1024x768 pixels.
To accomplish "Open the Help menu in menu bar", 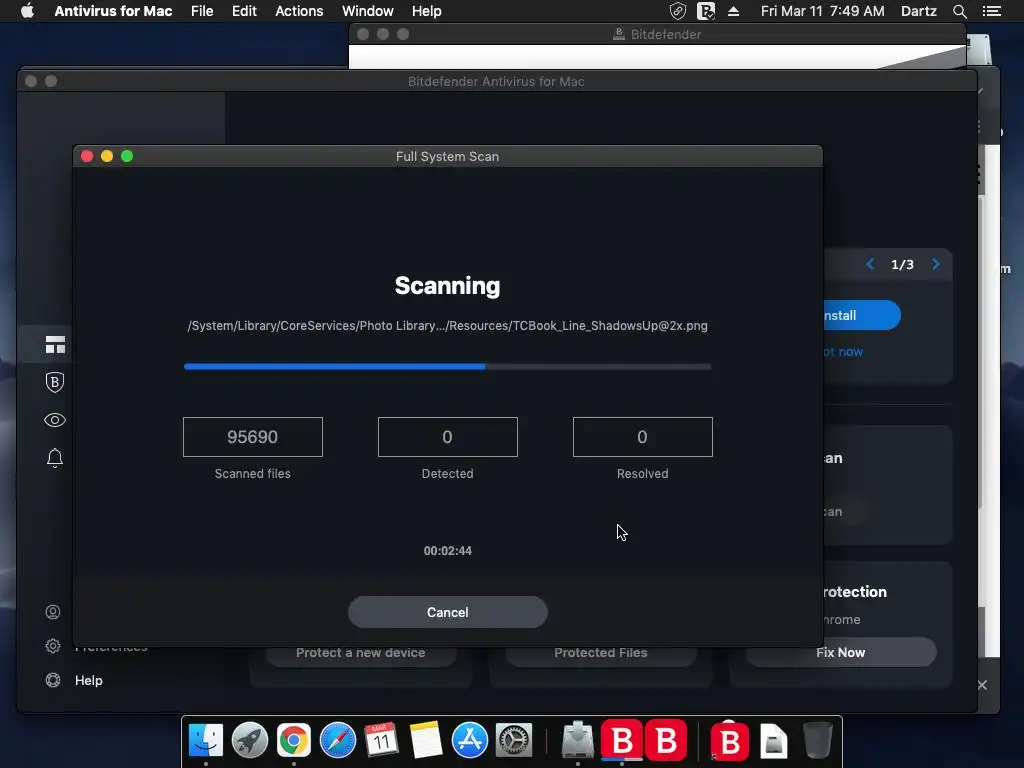I will point(426,11).
